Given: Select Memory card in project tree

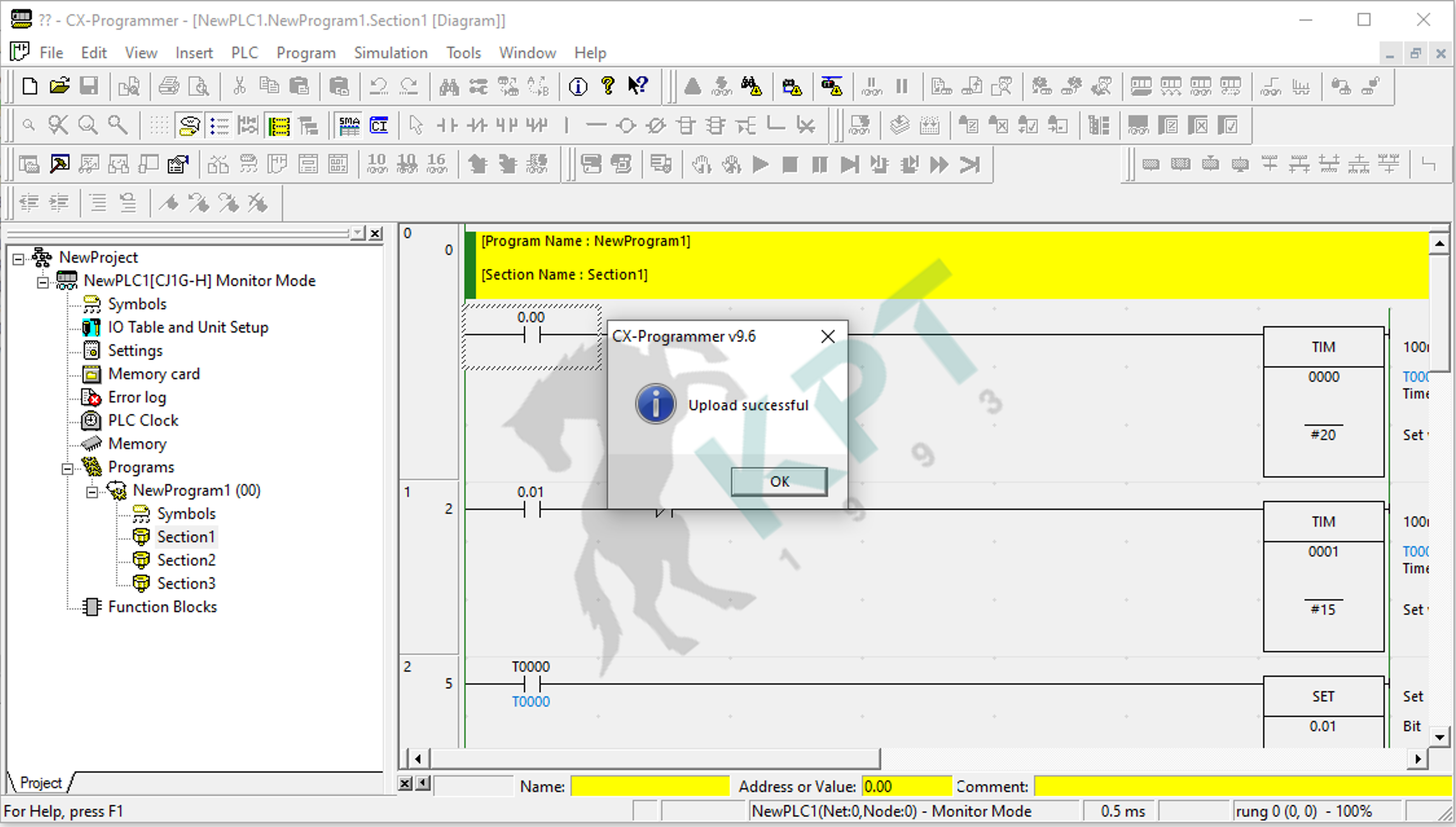Looking at the screenshot, I should tap(154, 374).
